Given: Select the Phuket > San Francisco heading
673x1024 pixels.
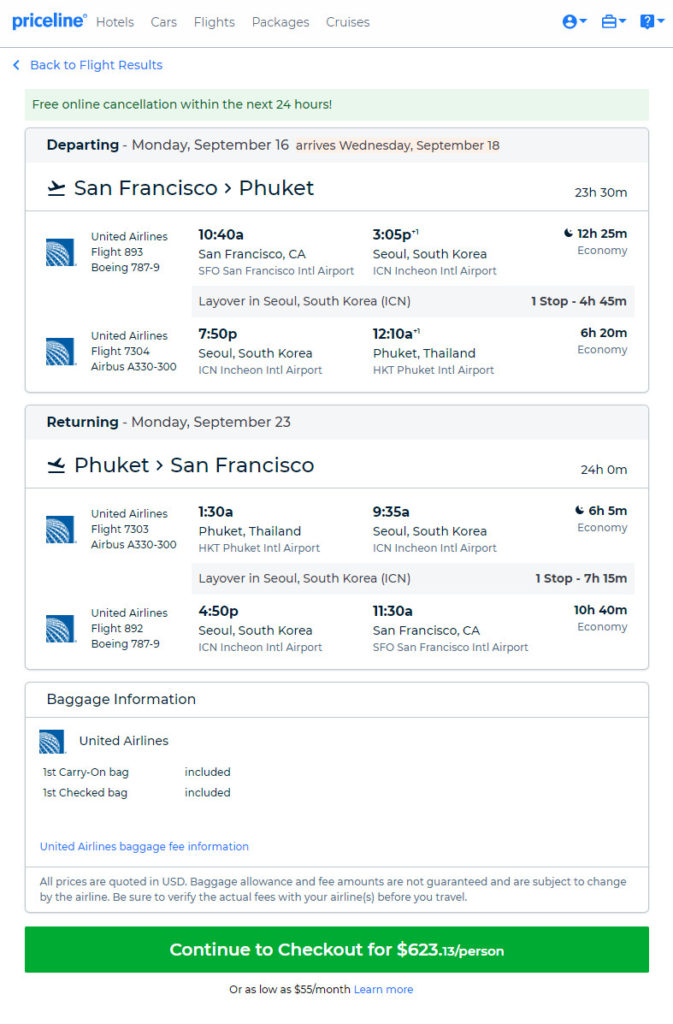Looking at the screenshot, I should click(194, 465).
